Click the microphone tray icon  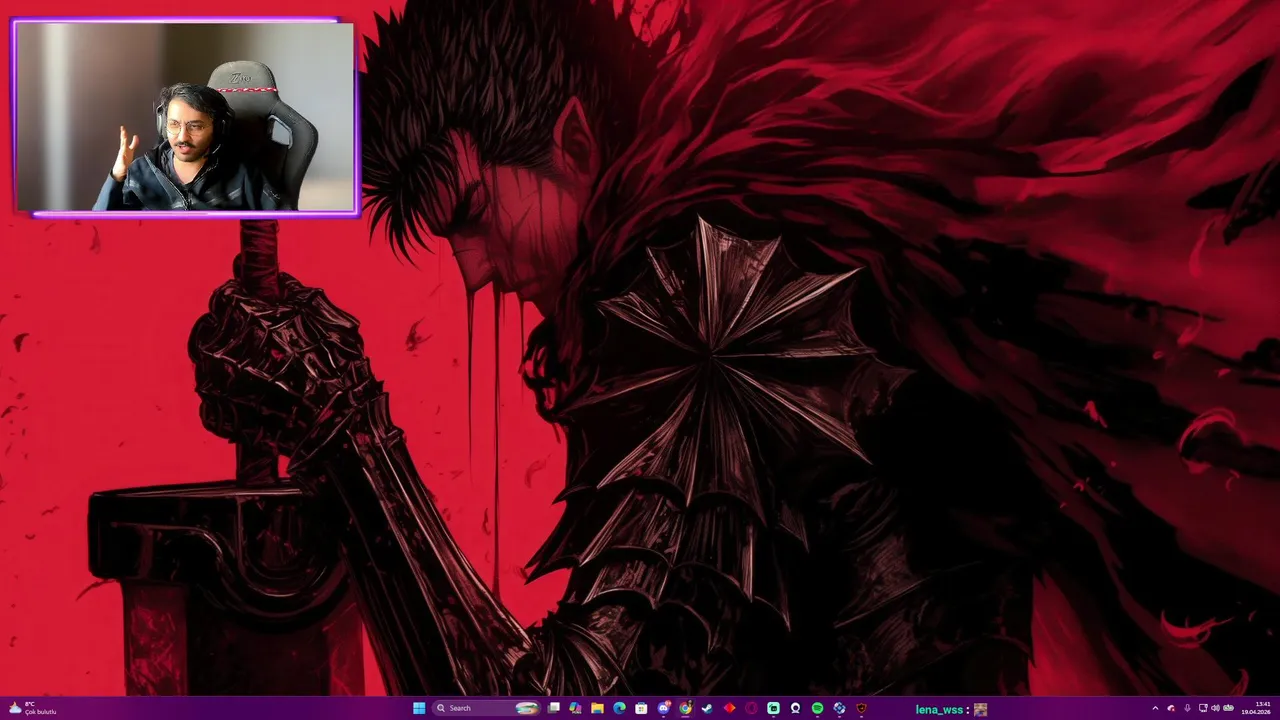(1187, 708)
